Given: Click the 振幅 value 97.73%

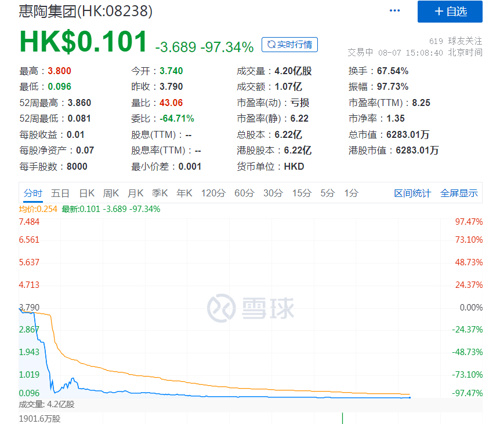Looking at the screenshot, I should [392, 87].
